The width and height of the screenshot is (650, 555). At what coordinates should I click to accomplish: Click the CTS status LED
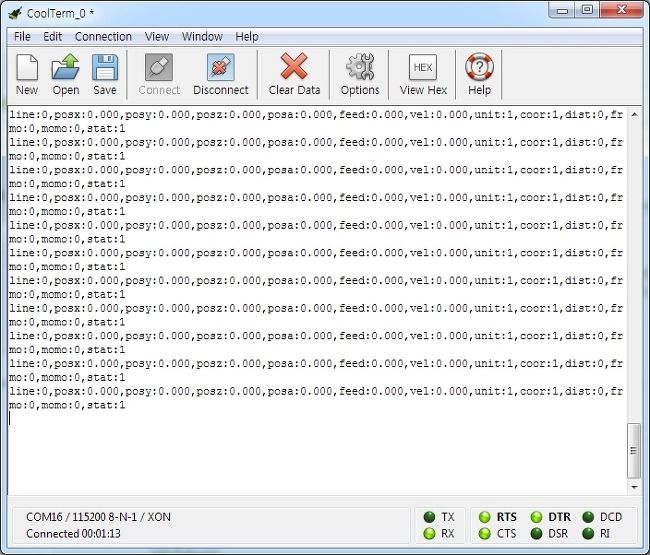485,533
